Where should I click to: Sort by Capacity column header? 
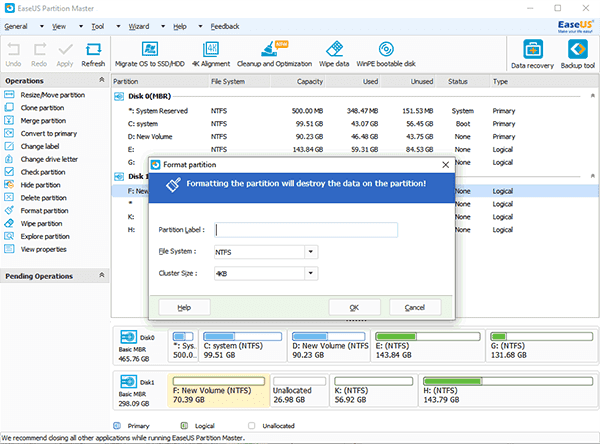click(298, 82)
